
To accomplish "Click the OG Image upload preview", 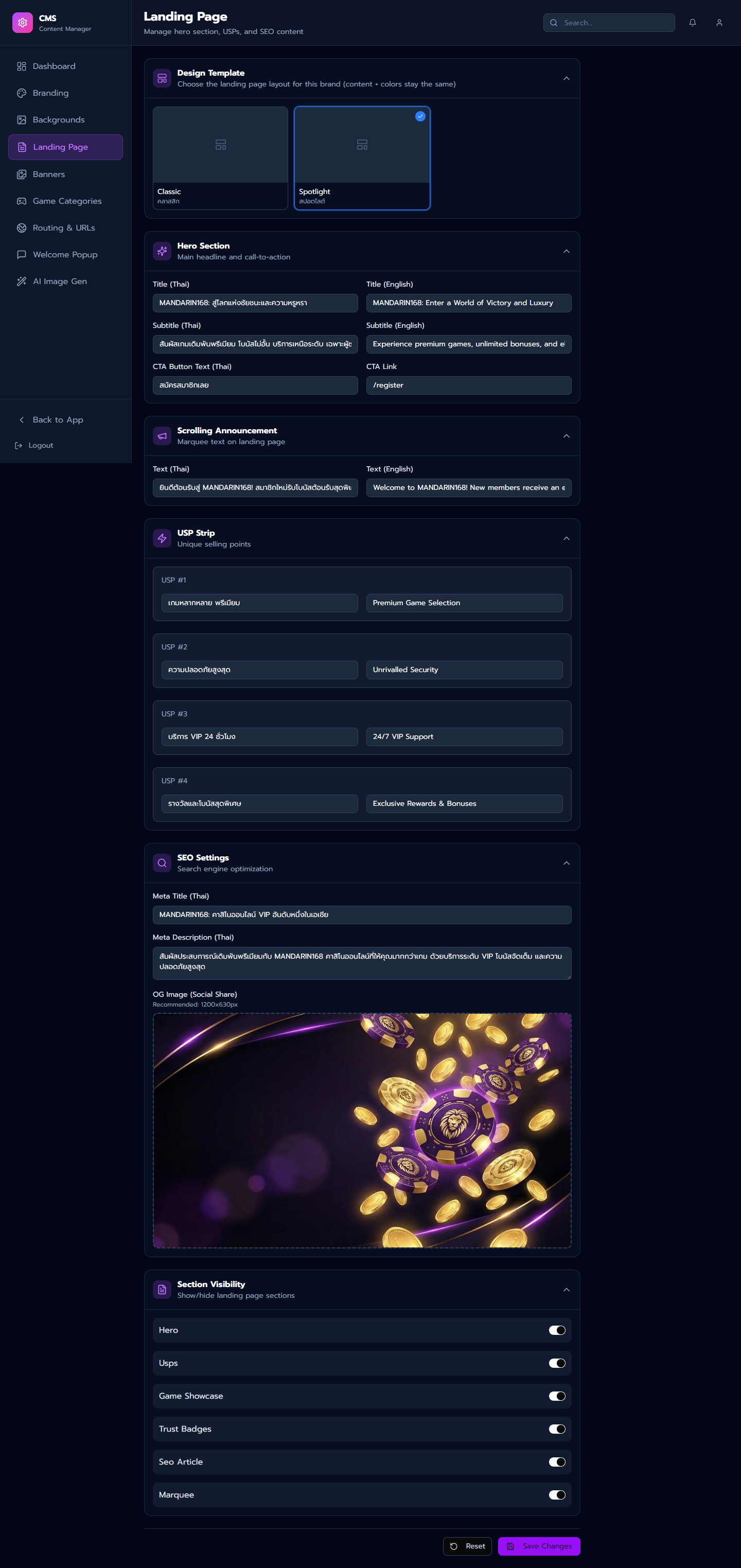I will click(362, 1131).
